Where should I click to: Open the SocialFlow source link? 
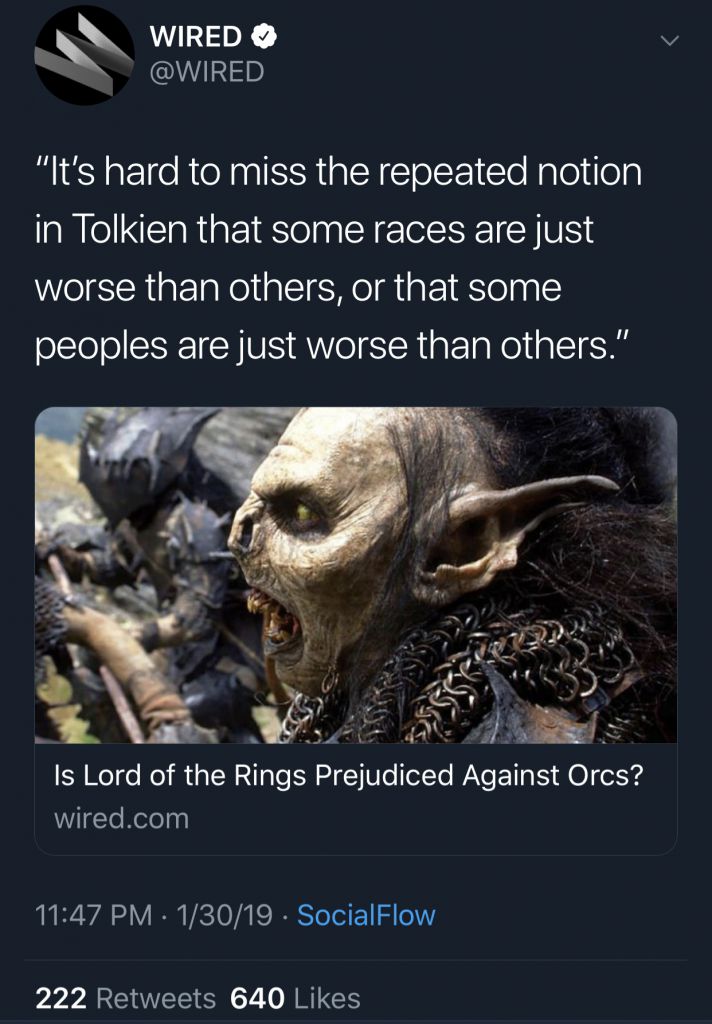pos(366,915)
